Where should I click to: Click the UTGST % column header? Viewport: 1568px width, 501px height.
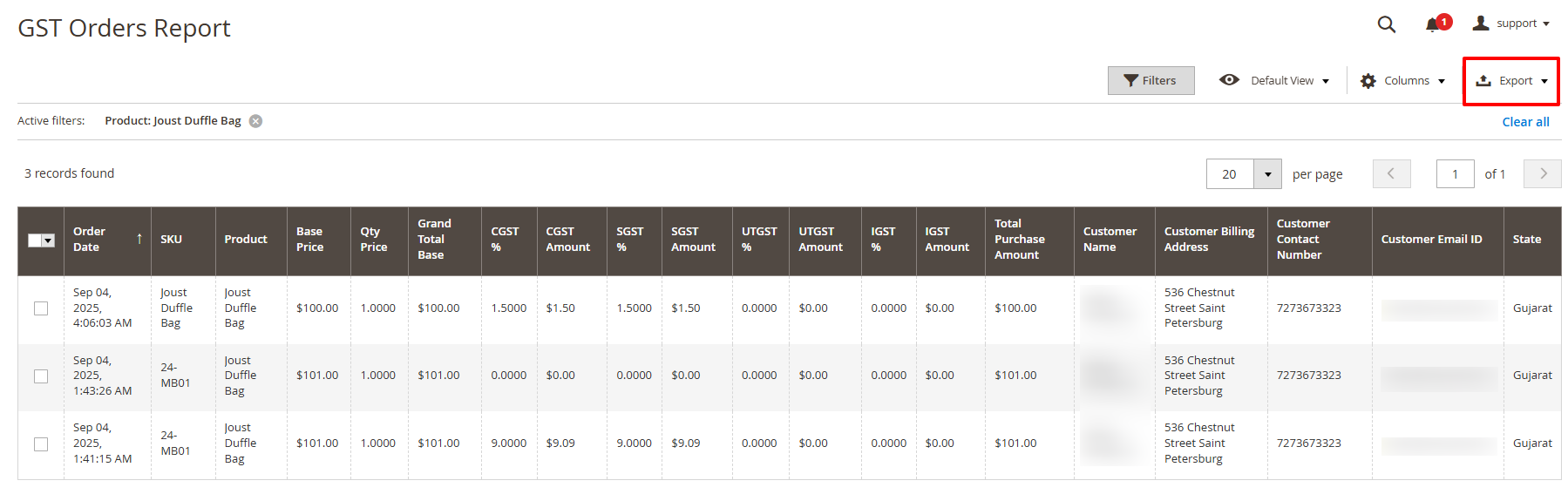(761, 240)
